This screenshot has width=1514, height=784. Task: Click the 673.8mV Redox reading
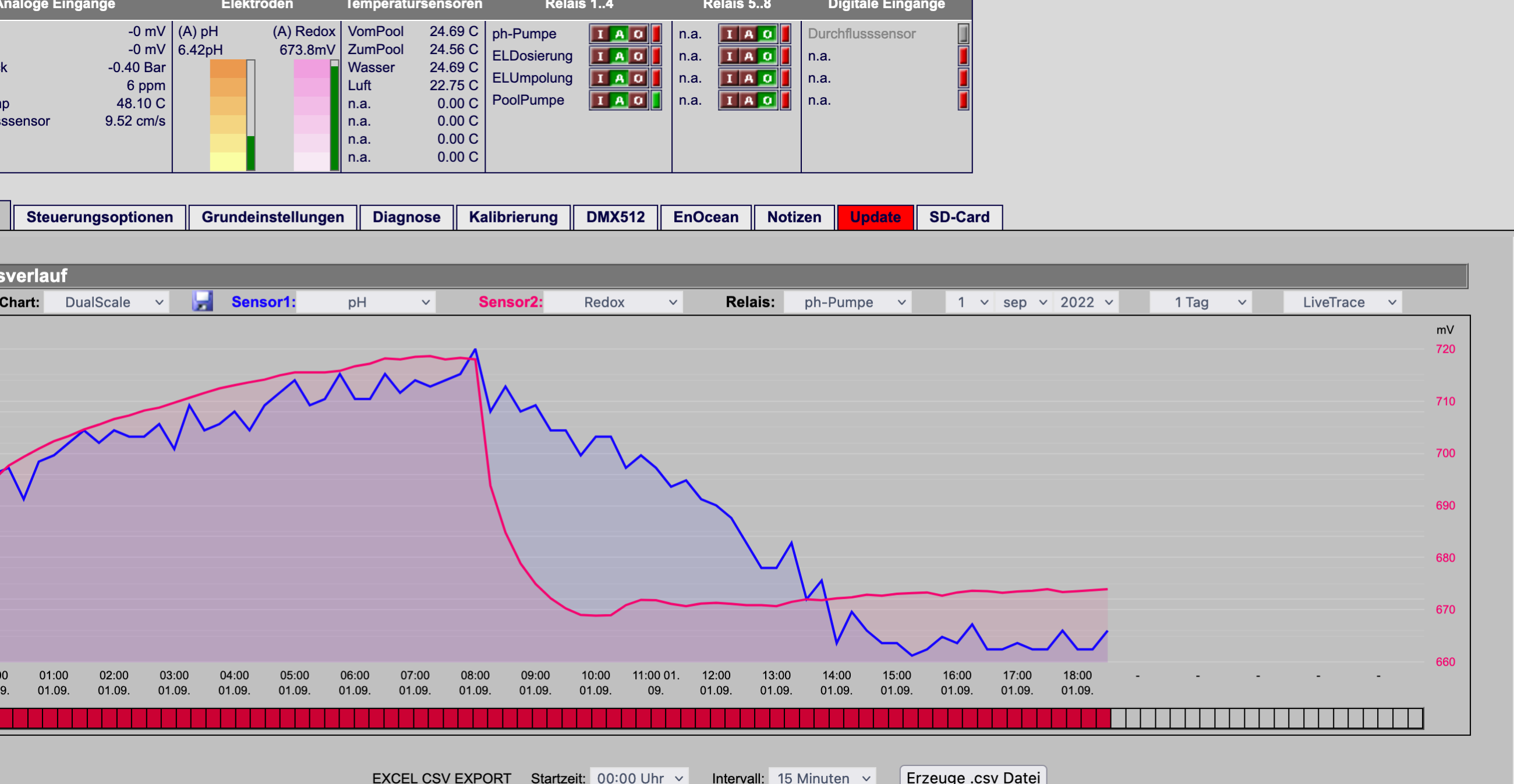pos(307,50)
